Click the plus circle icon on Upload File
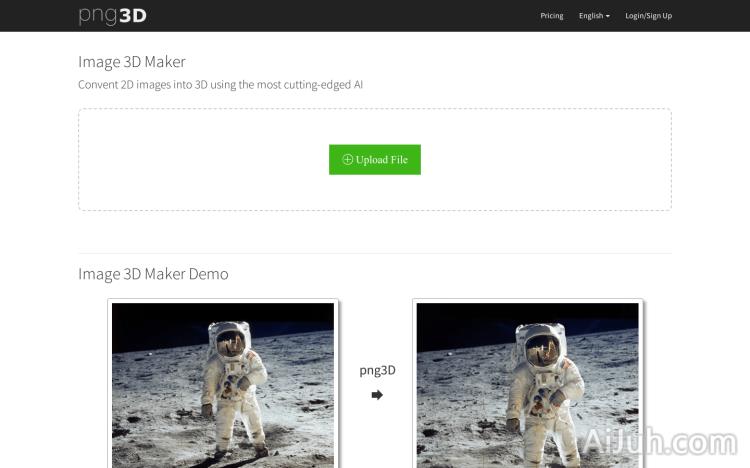This screenshot has width=750, height=468. (348, 160)
